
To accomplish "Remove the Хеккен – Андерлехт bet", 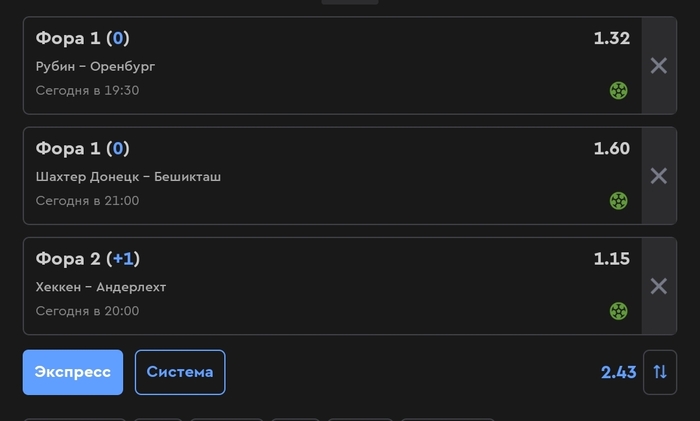I will click(659, 286).
